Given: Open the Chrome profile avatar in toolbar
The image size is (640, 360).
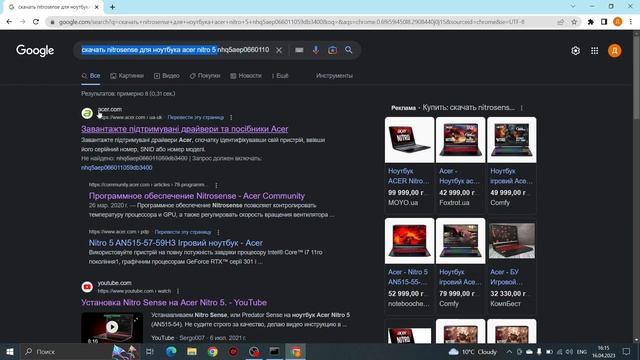Looking at the screenshot, I should [x=618, y=22].
